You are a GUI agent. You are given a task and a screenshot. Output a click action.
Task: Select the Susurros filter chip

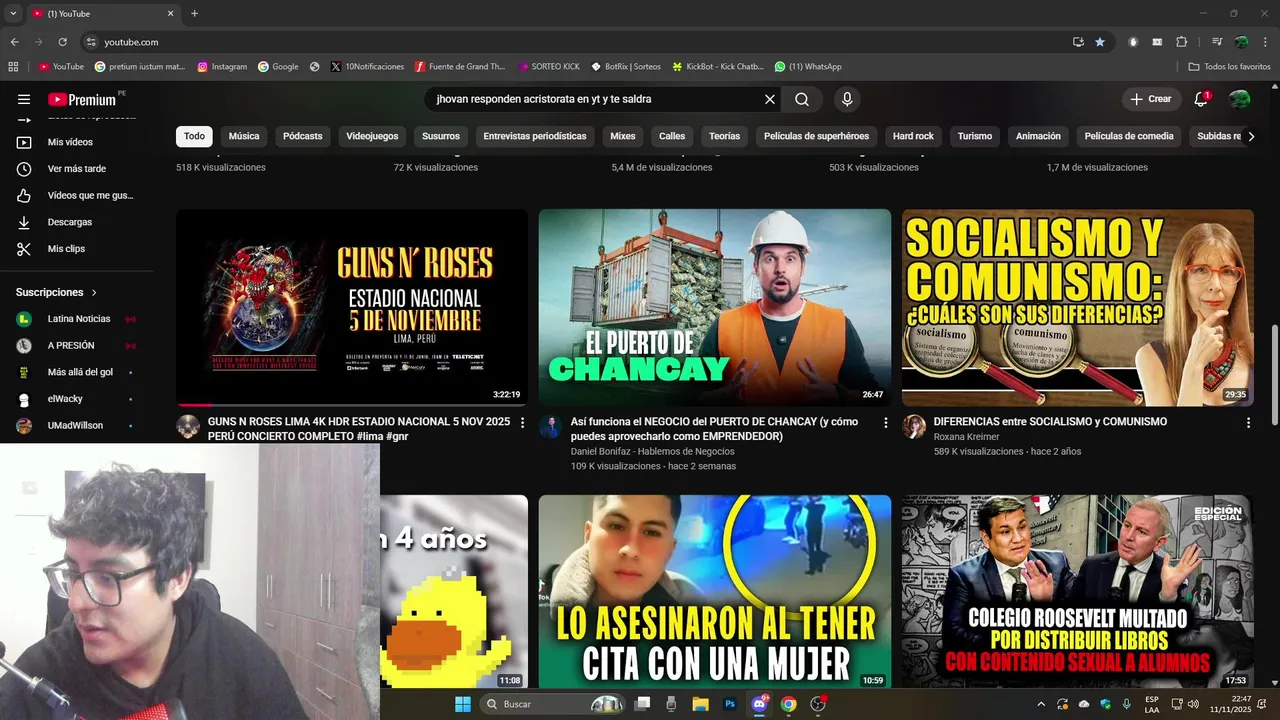[x=441, y=136]
